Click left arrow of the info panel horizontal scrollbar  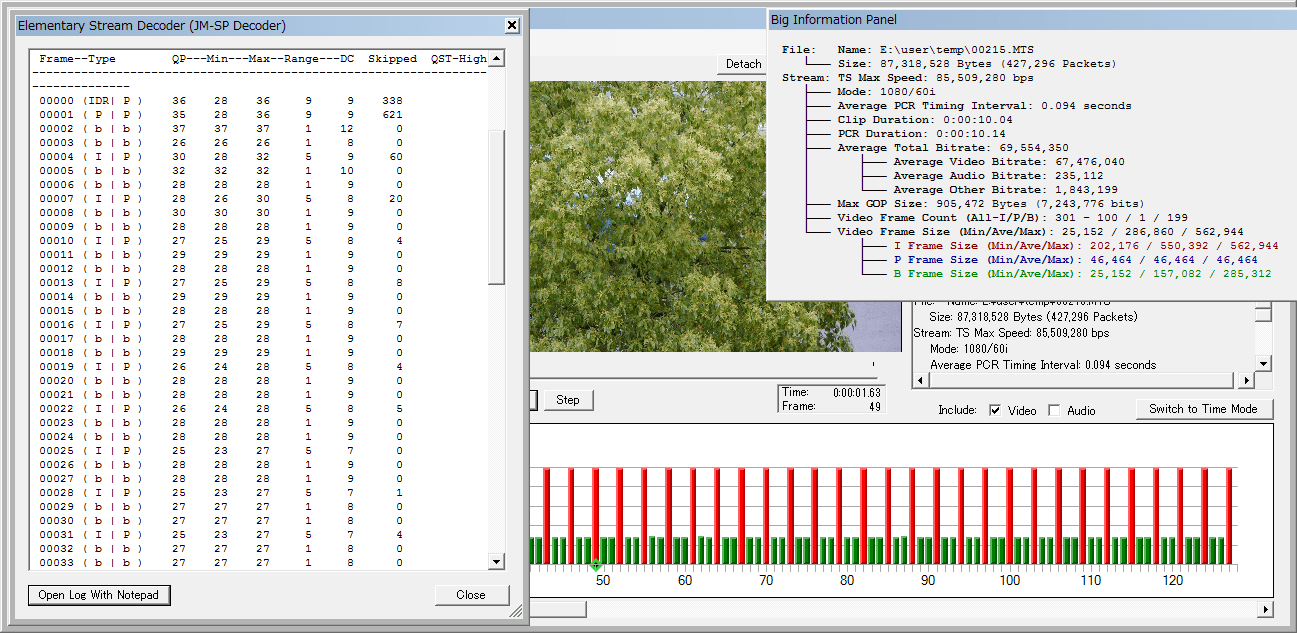coord(920,381)
